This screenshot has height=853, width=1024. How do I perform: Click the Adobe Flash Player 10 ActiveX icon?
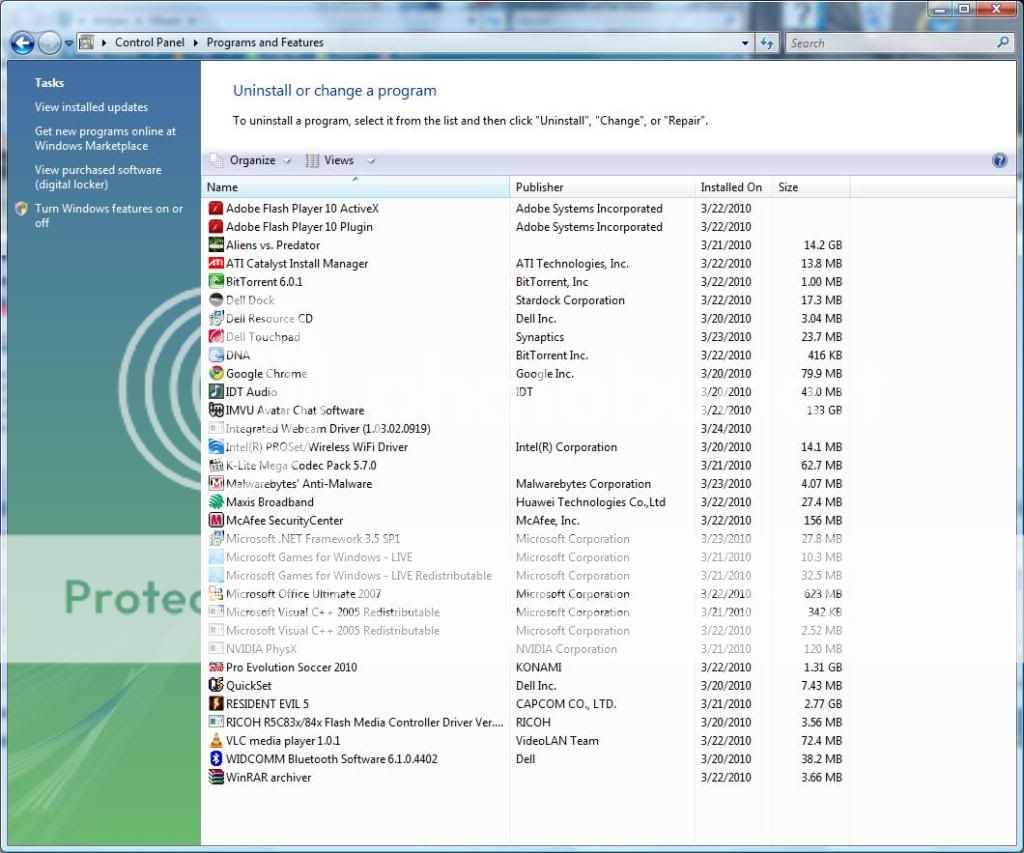tap(216, 208)
